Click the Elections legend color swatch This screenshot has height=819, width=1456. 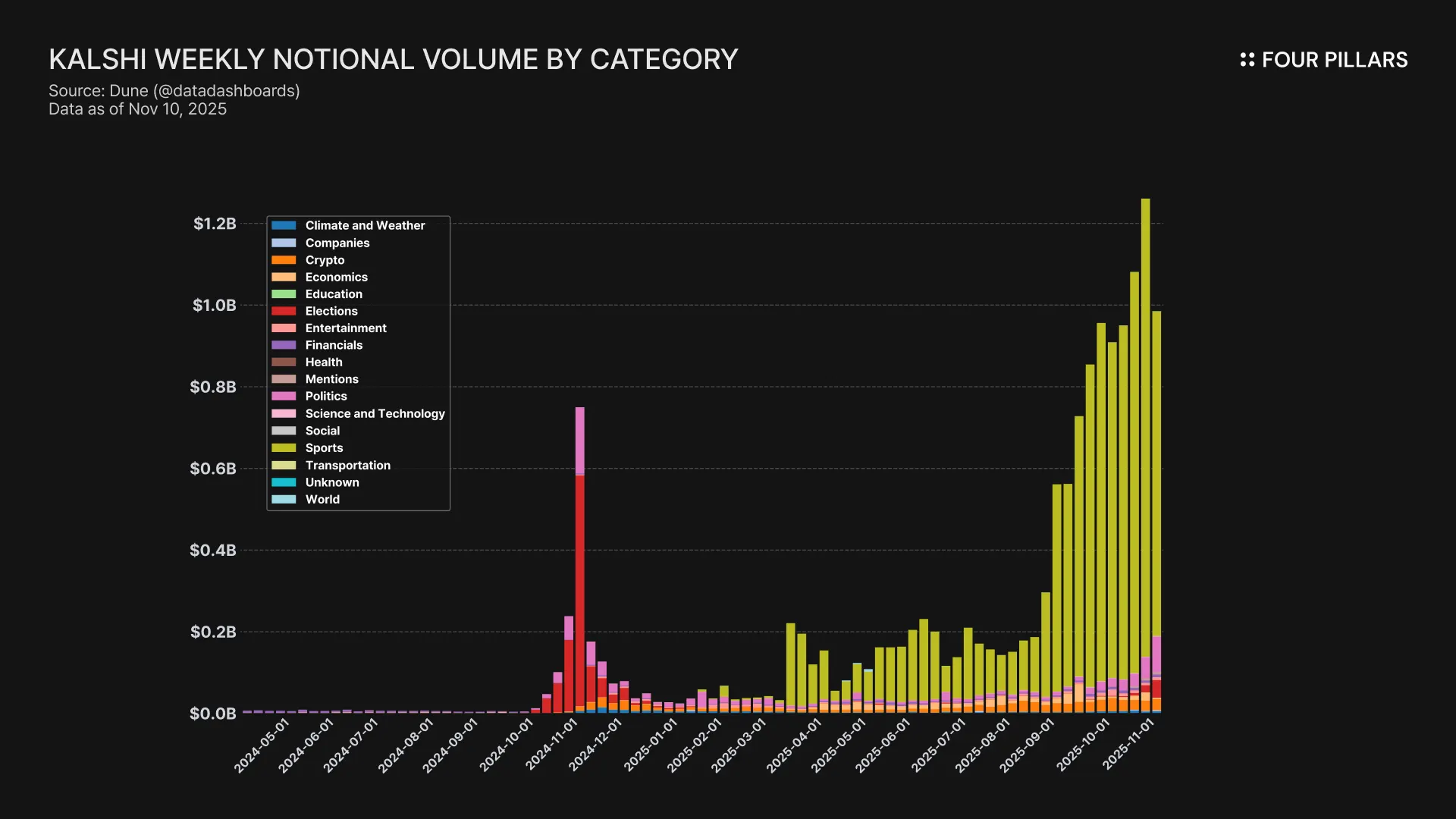pos(284,312)
